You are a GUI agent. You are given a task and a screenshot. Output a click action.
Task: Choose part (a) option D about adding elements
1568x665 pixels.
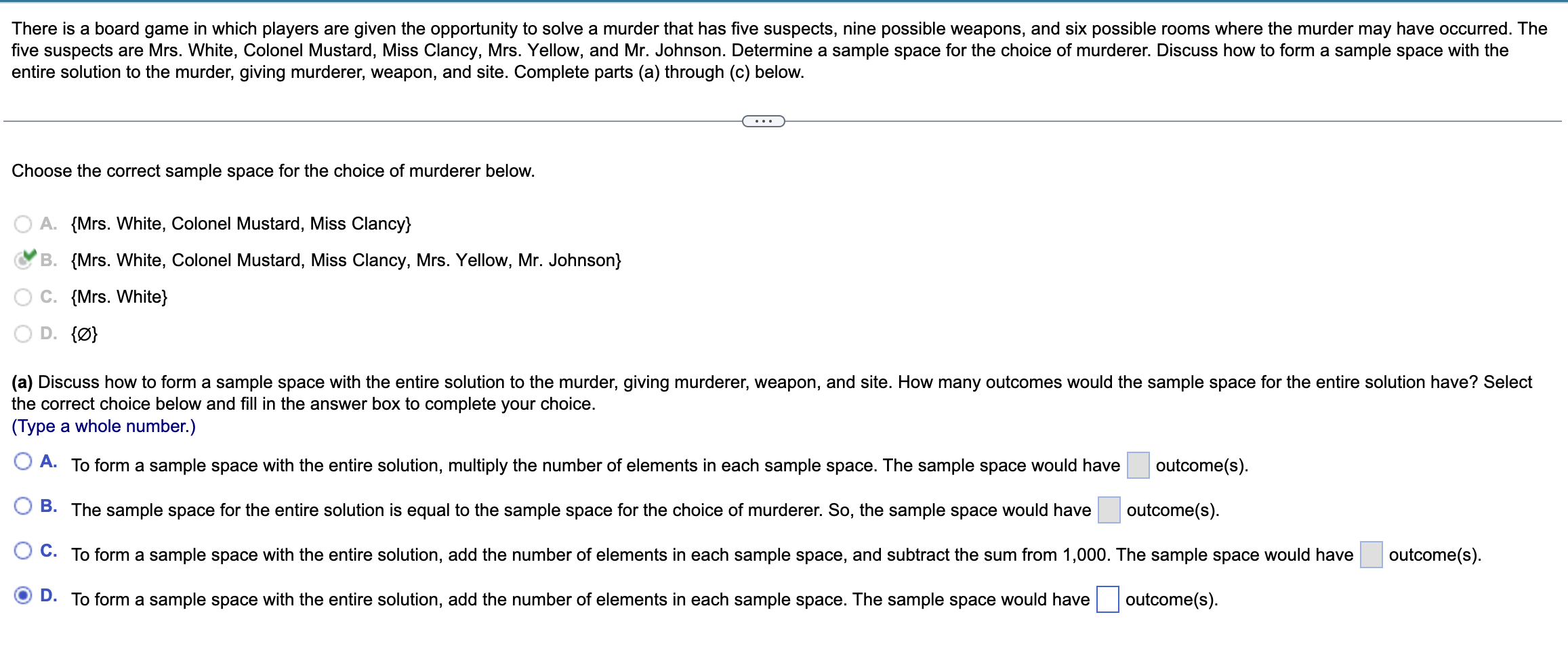click(x=24, y=595)
